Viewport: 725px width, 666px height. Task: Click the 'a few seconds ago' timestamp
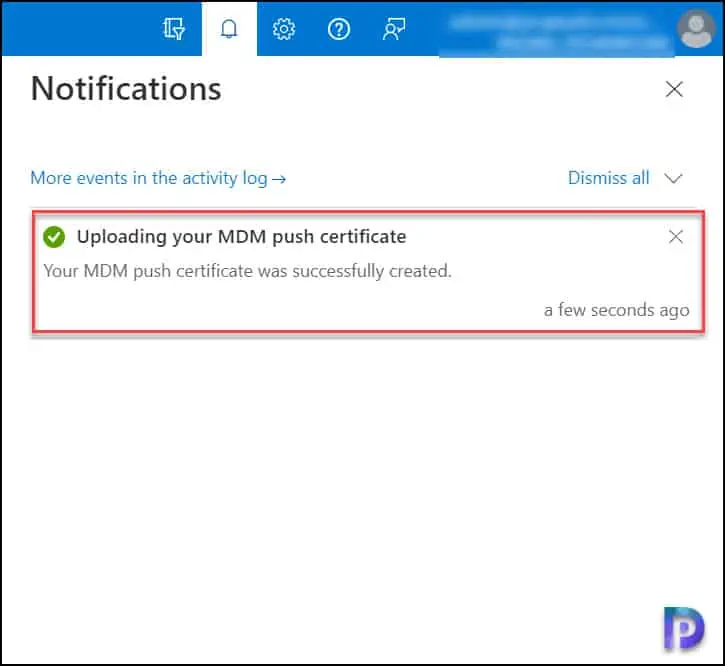616,310
